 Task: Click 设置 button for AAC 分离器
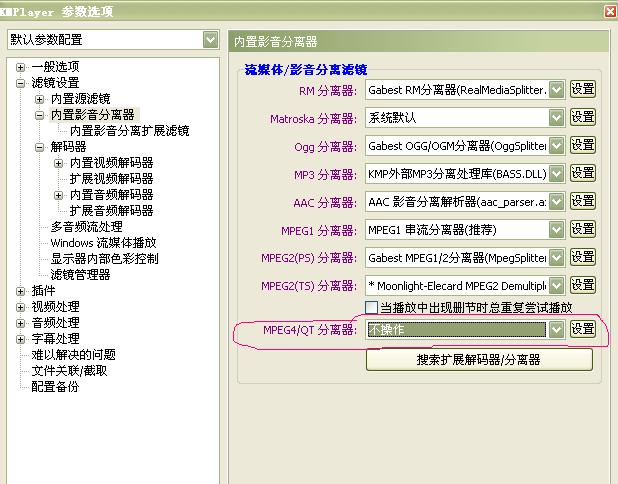tap(582, 202)
